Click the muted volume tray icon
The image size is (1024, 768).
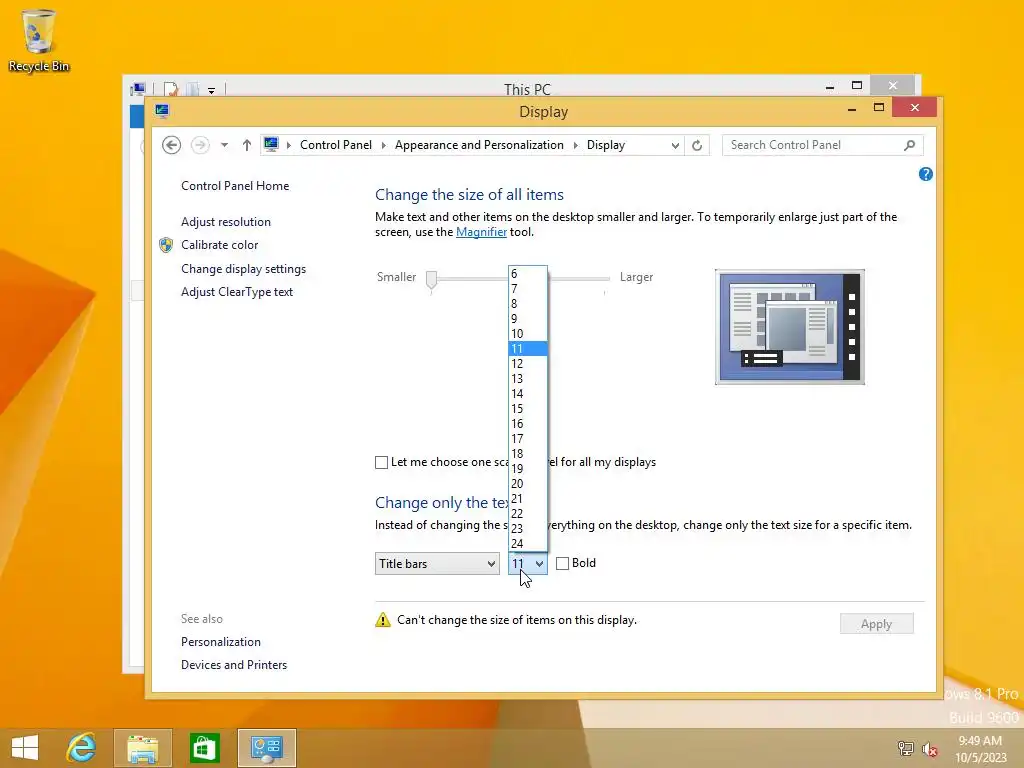pos(929,749)
